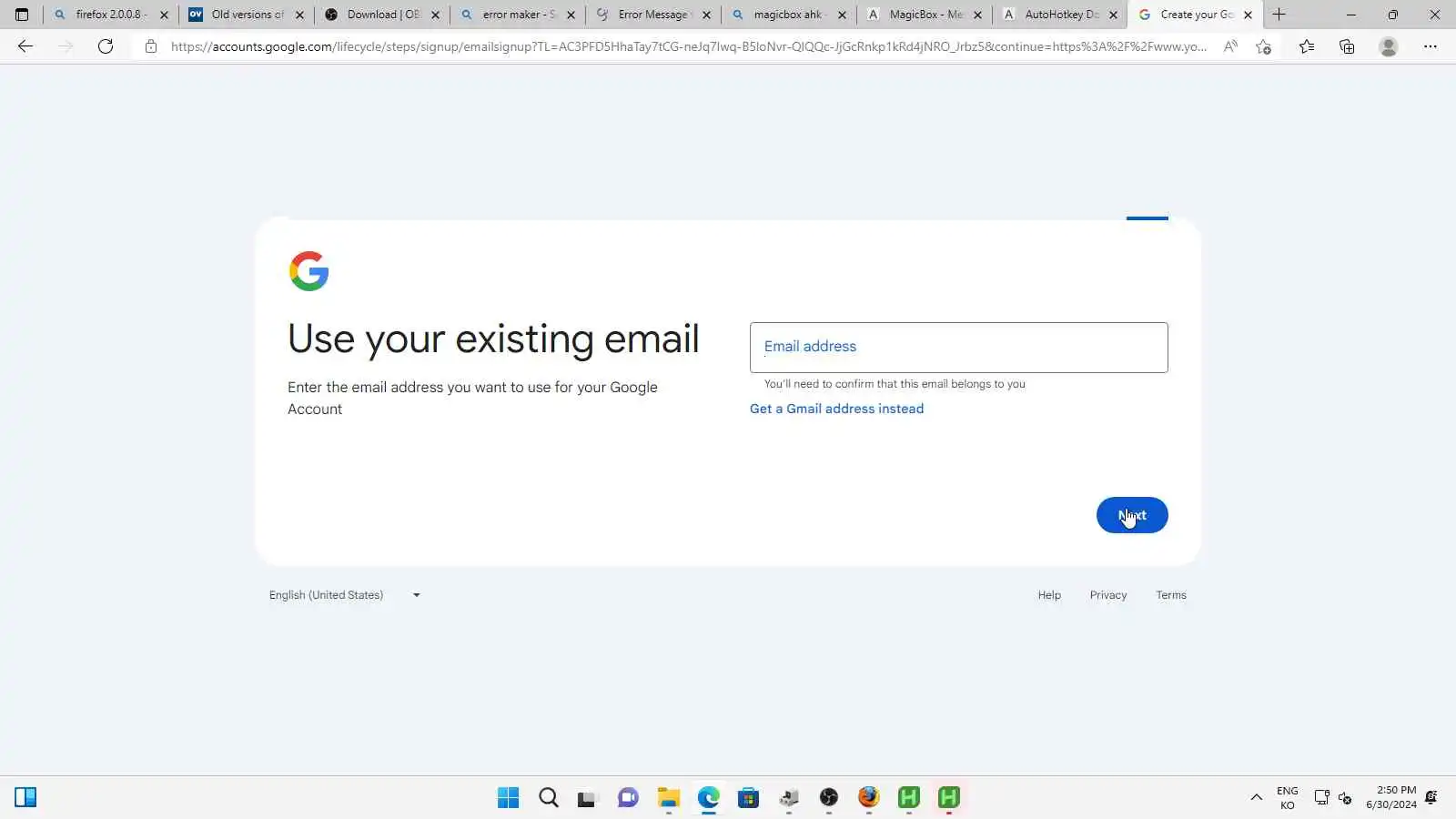Open the first green AutoHotkey H icon
This screenshot has height=819, width=1456.
pyautogui.click(x=908, y=798)
